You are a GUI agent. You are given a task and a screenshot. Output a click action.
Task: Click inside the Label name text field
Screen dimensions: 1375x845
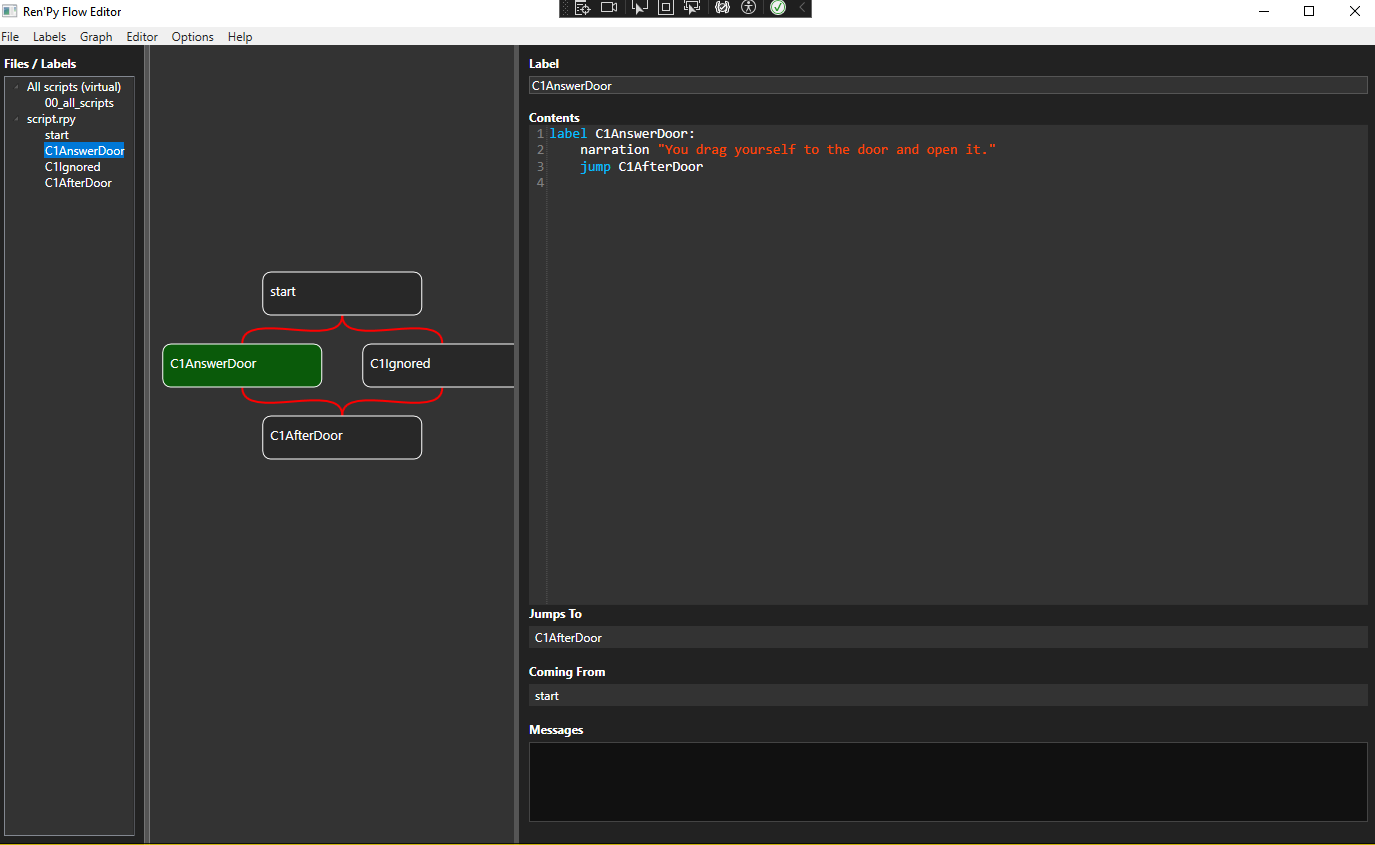pos(947,86)
